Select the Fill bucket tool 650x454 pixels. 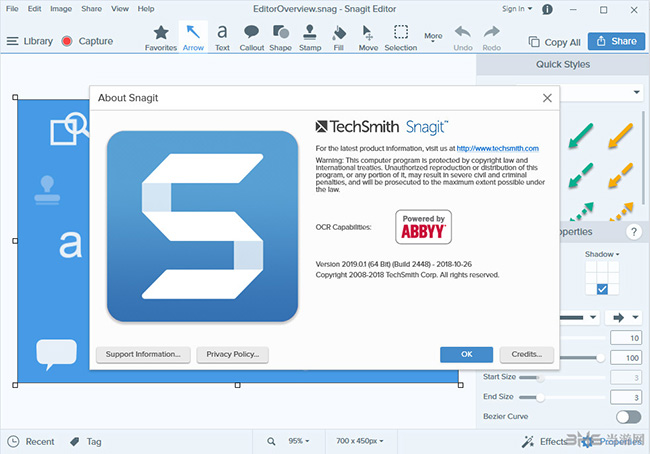point(339,38)
